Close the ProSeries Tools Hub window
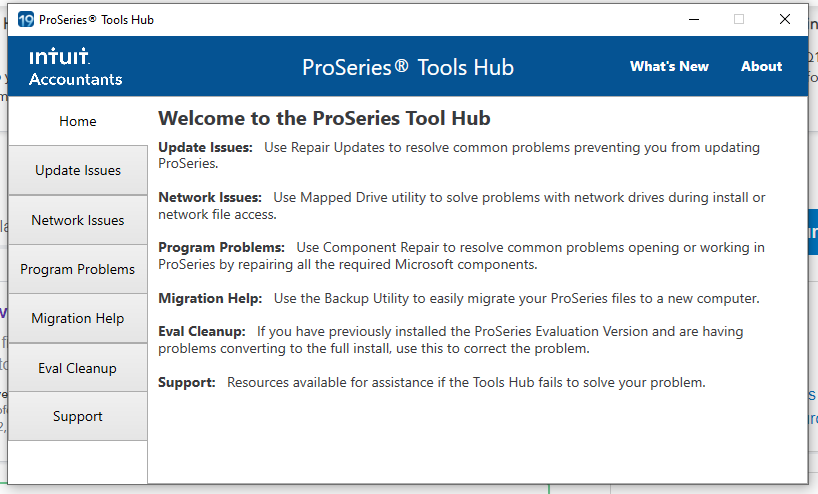This screenshot has height=494, width=818. 785,20
